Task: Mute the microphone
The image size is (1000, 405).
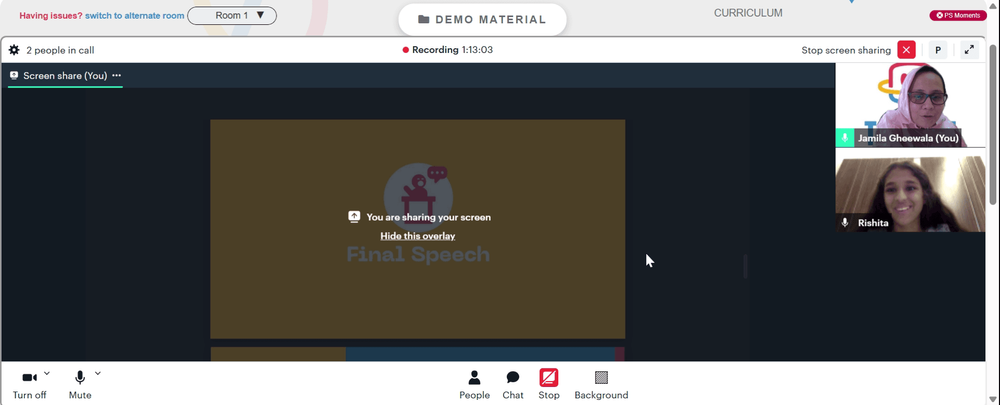Action: point(80,385)
